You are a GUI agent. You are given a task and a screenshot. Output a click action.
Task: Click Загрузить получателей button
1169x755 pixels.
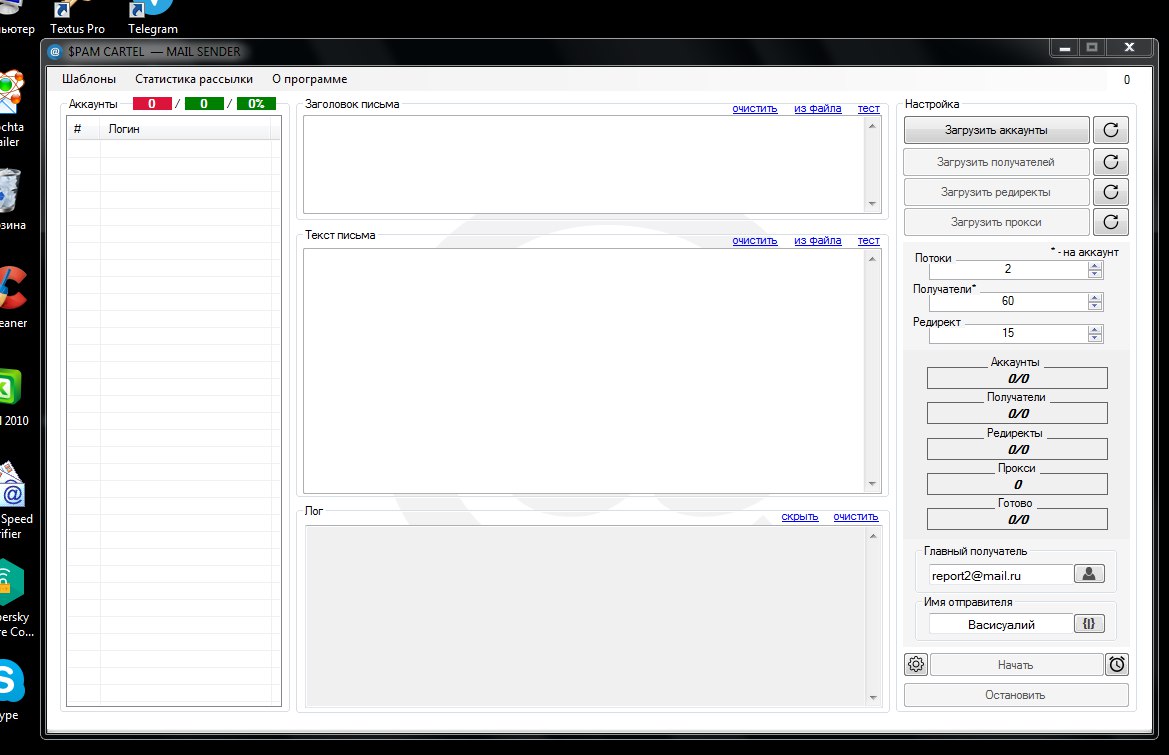(x=996, y=162)
